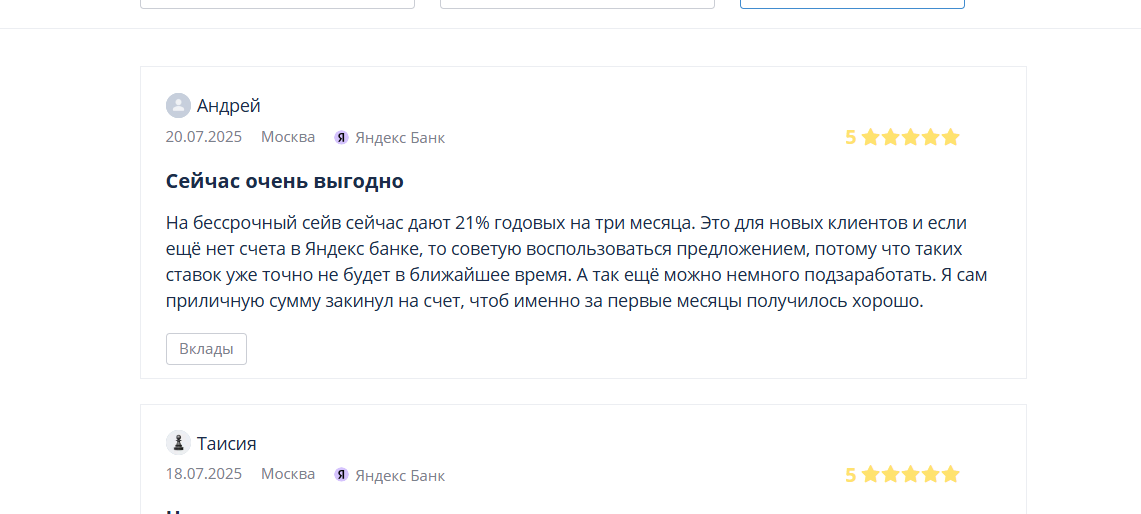Click Андрей's user avatar icon
The image size is (1141, 514).
[178, 106]
